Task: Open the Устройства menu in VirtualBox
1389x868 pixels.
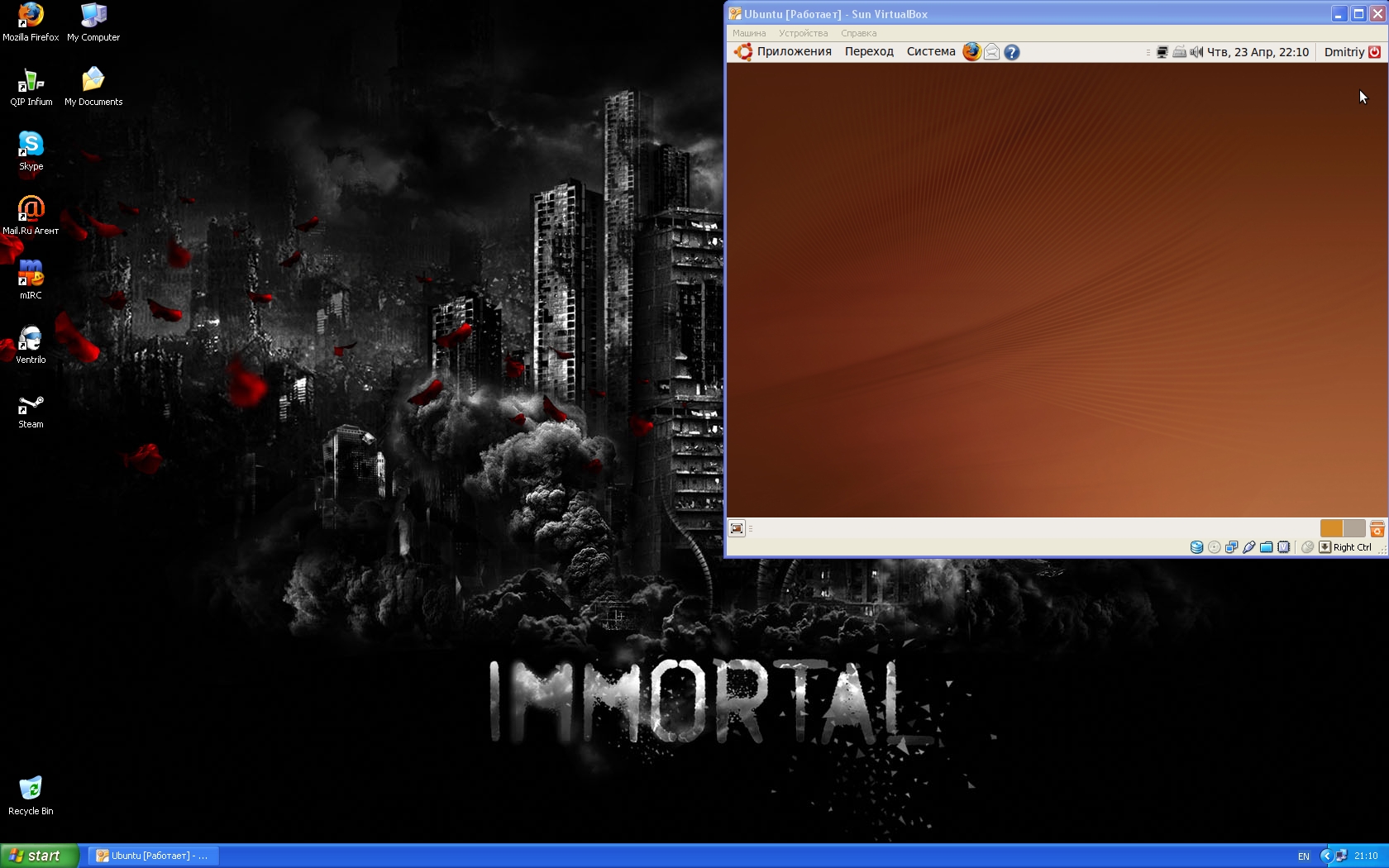Action: (x=803, y=33)
